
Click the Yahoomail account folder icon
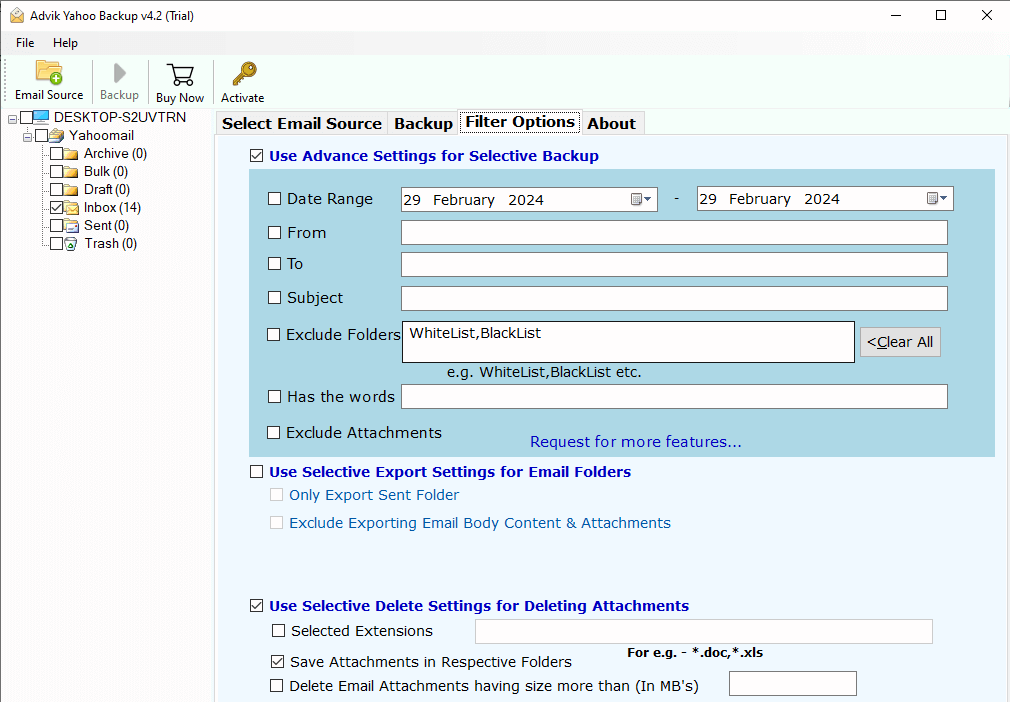57,135
